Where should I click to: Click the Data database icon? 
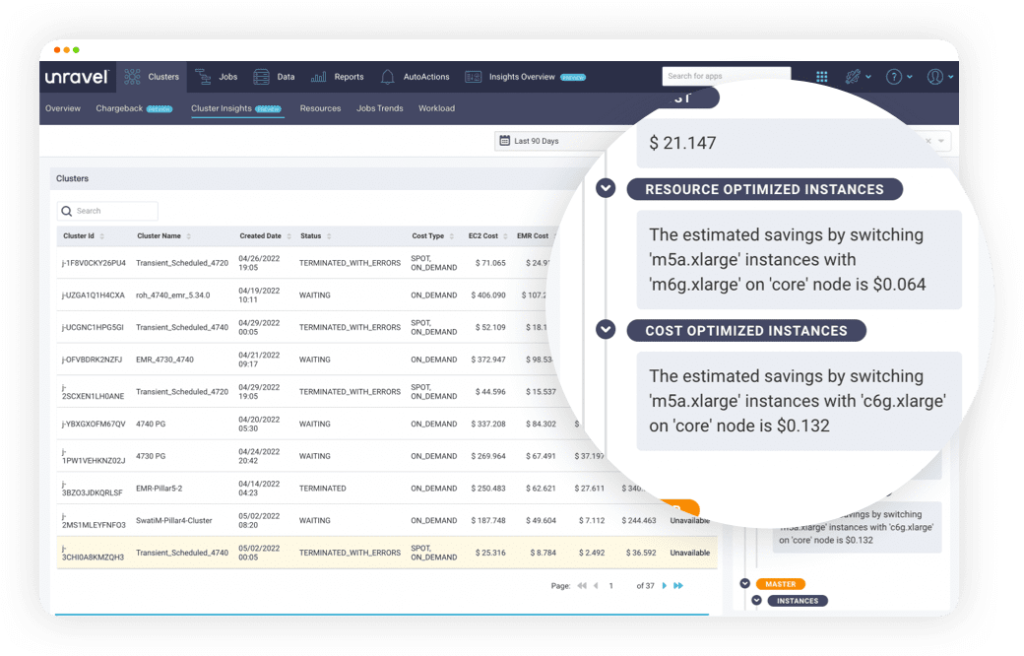click(261, 76)
